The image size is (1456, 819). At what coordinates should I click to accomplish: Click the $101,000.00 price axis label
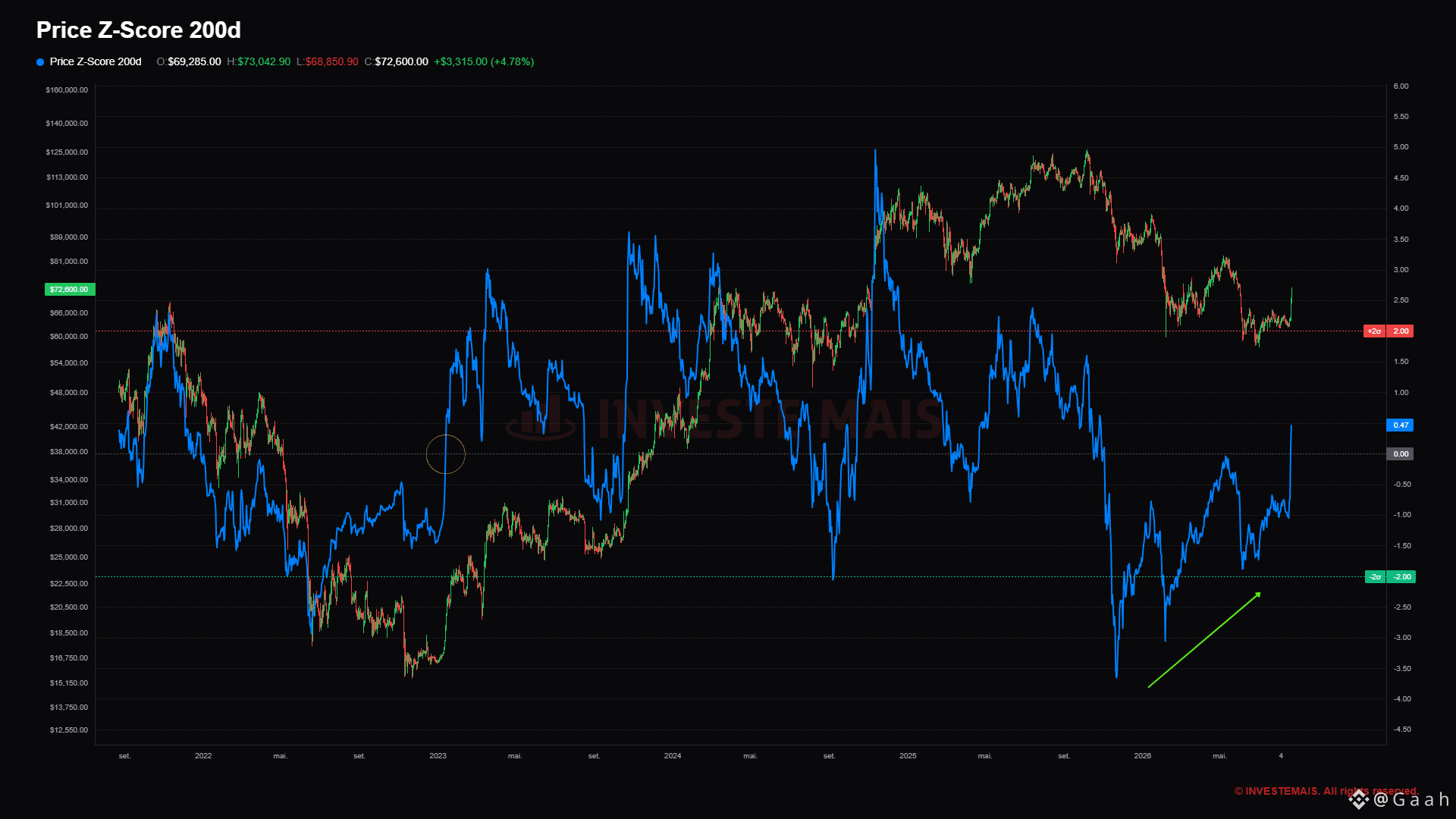(67, 205)
